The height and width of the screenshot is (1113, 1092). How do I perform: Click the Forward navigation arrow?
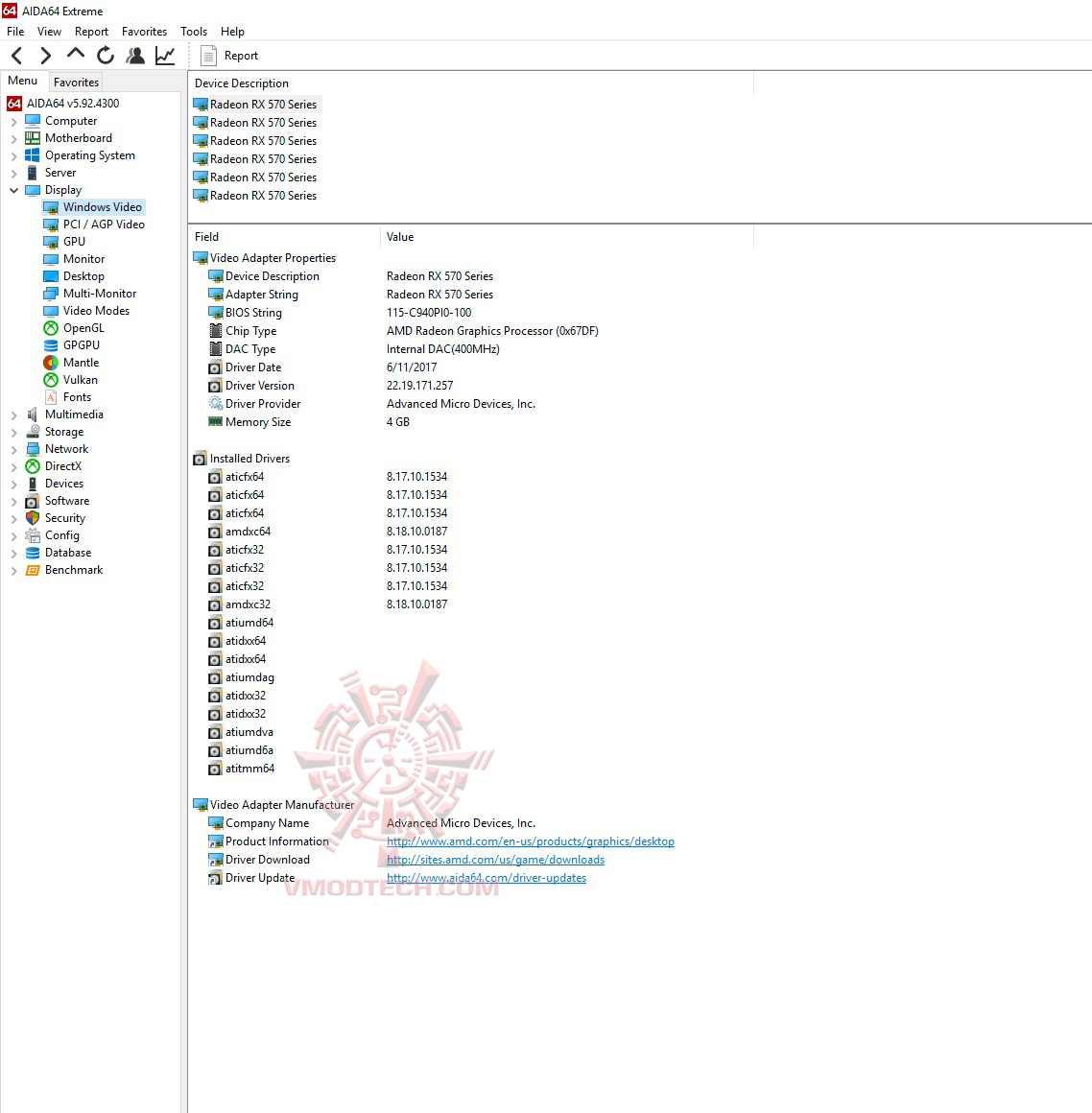point(45,56)
